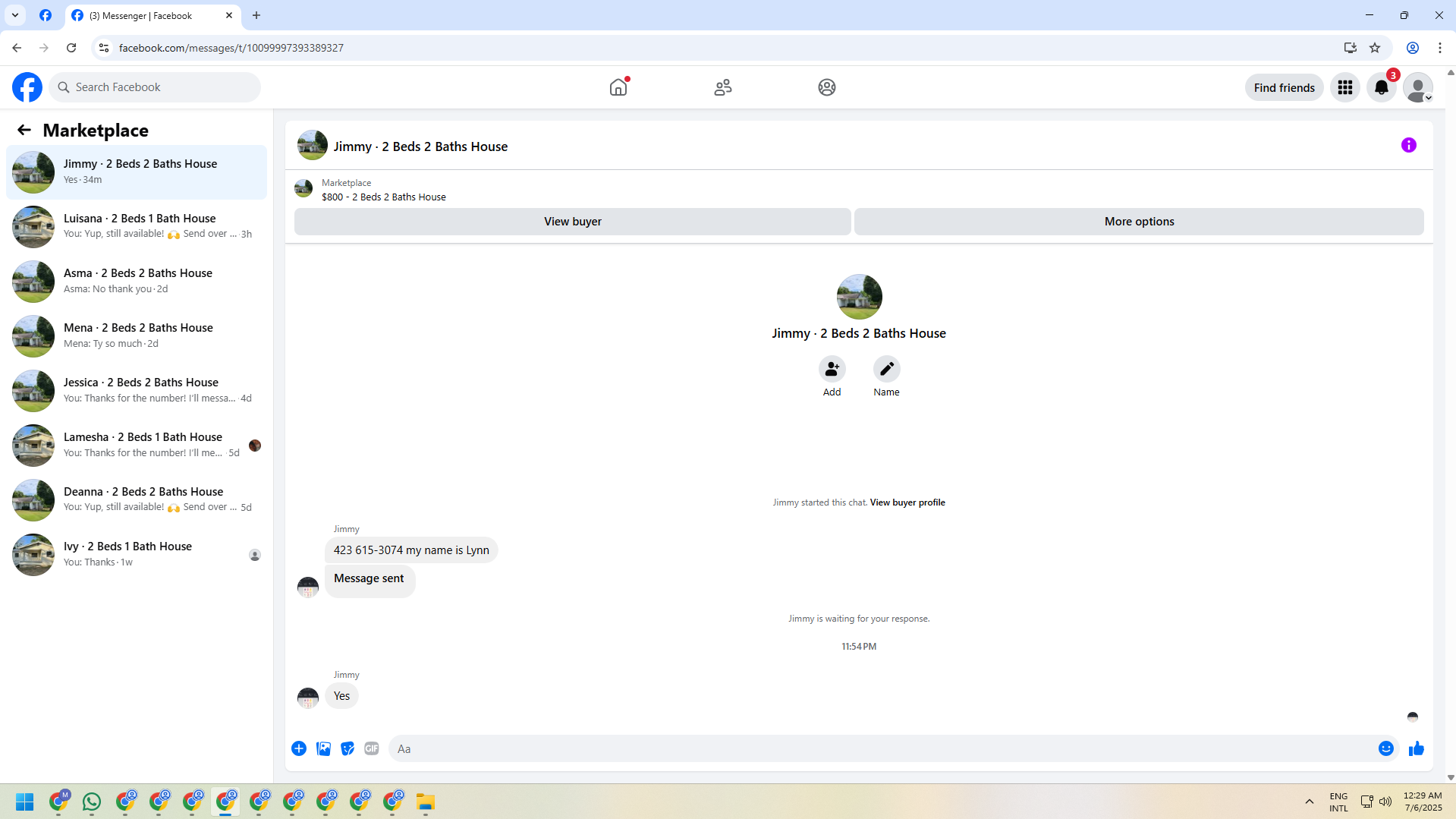Switch to the pinned Facebook tab
Viewport: 1456px width, 819px height.
46,15
